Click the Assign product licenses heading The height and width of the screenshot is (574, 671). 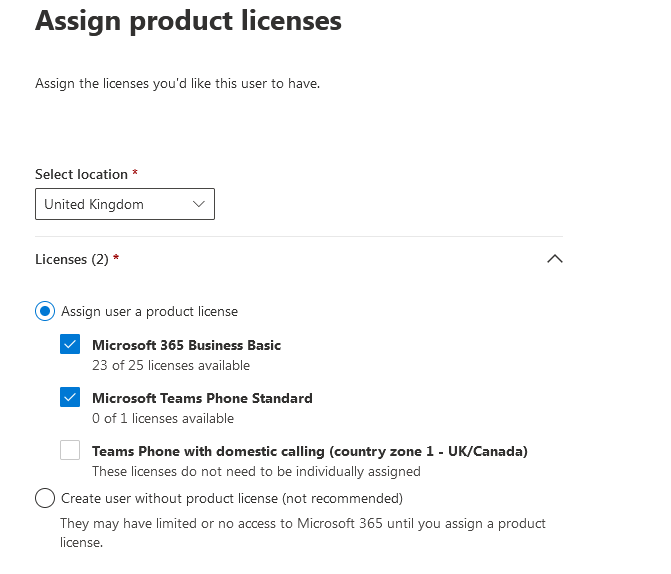[x=188, y=21]
